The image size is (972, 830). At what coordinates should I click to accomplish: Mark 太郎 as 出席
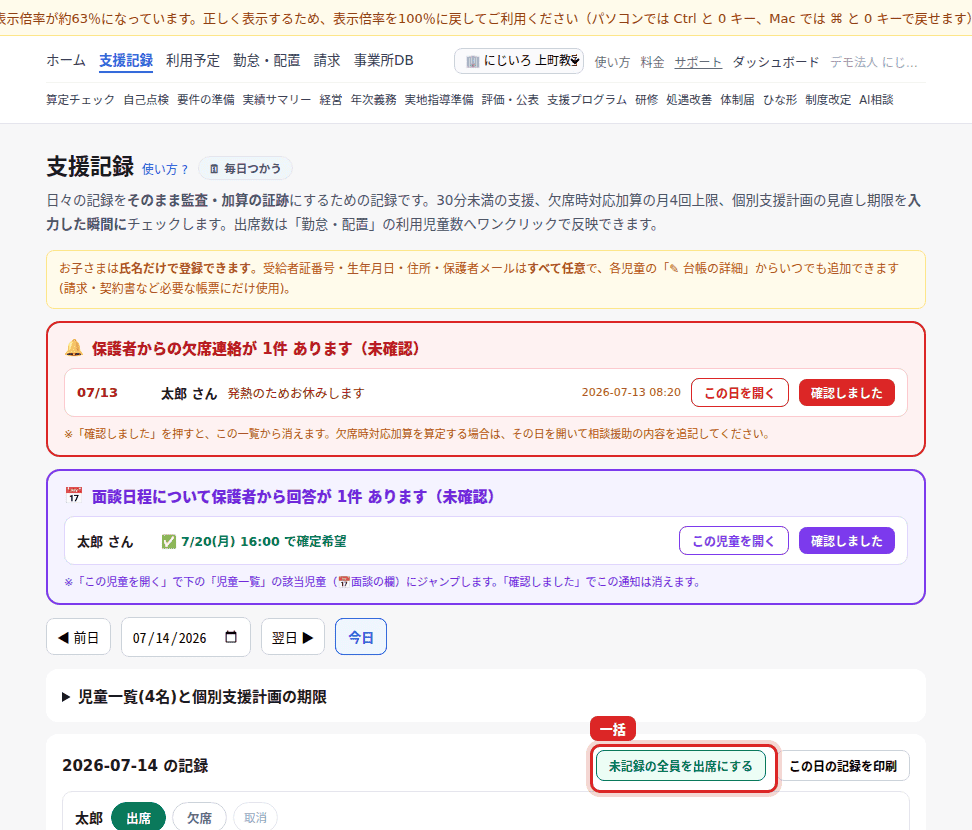click(x=138, y=818)
